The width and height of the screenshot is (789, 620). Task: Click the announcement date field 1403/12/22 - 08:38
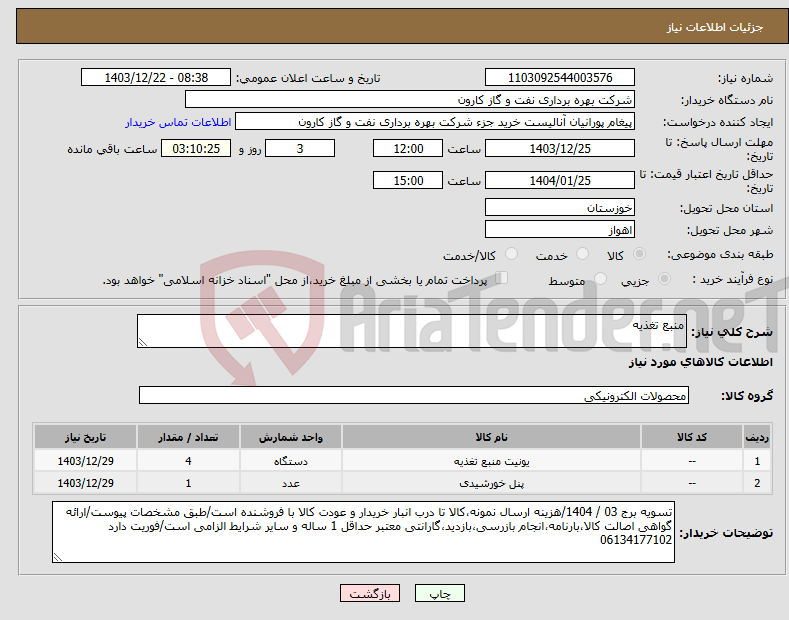pyautogui.click(x=156, y=78)
